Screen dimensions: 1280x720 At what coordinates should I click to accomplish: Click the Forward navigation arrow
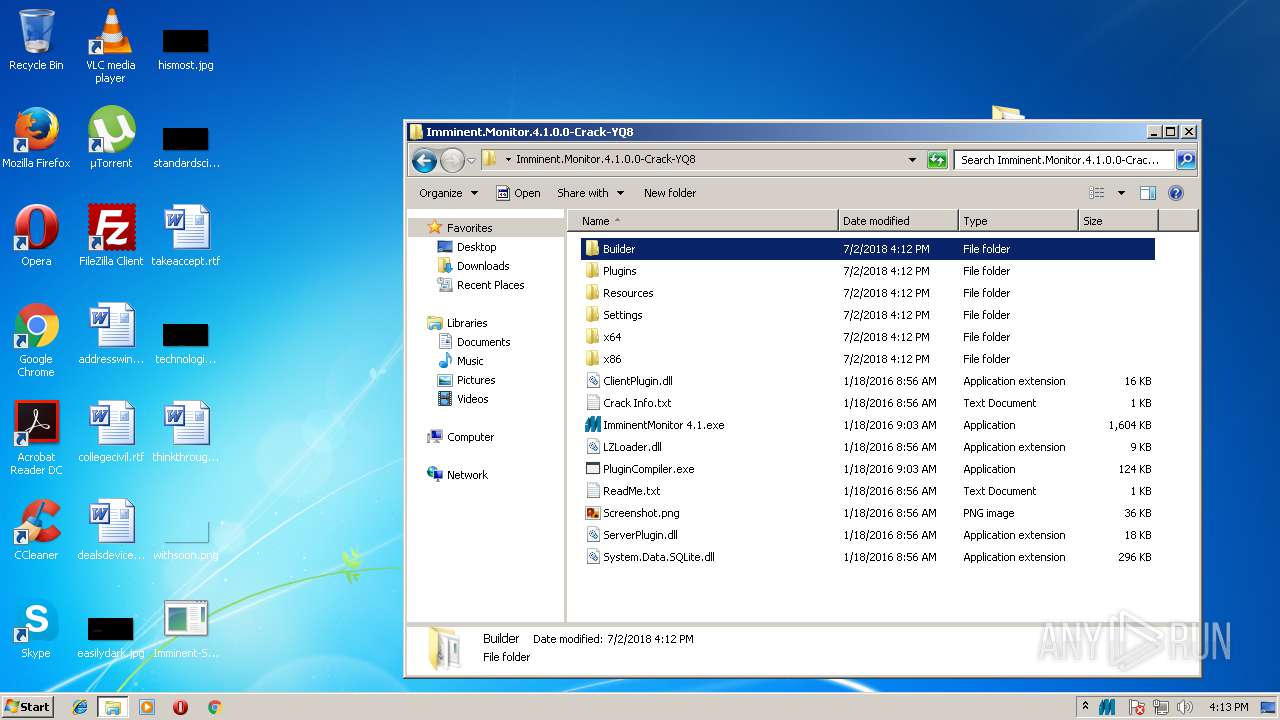(x=452, y=160)
